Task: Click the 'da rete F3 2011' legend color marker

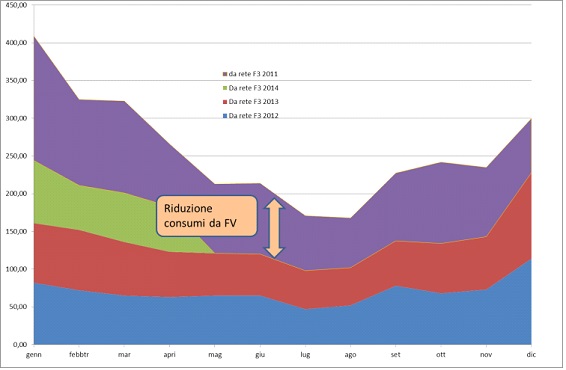Action: pos(225,74)
